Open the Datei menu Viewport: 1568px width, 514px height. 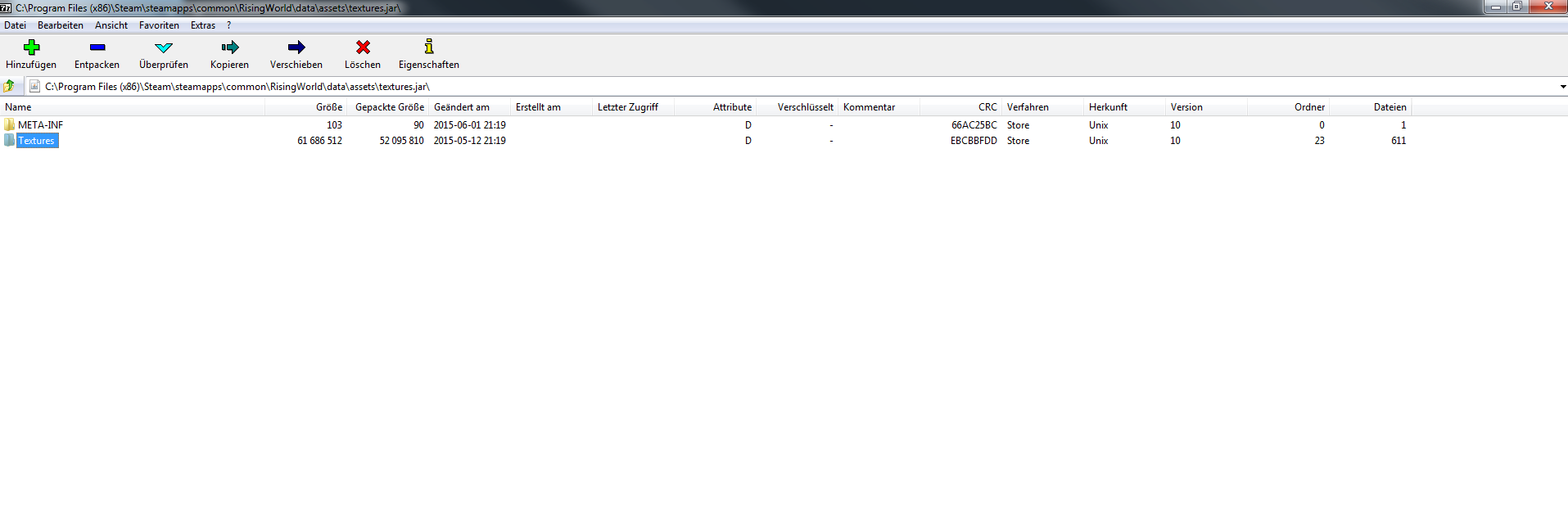pyautogui.click(x=16, y=25)
